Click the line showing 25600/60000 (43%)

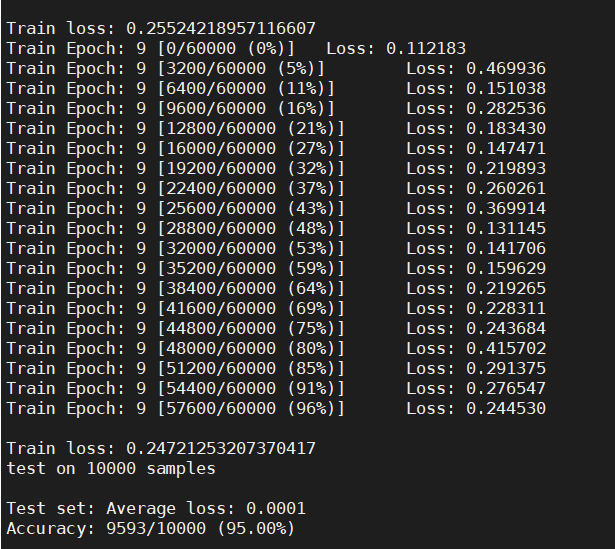tap(276, 209)
